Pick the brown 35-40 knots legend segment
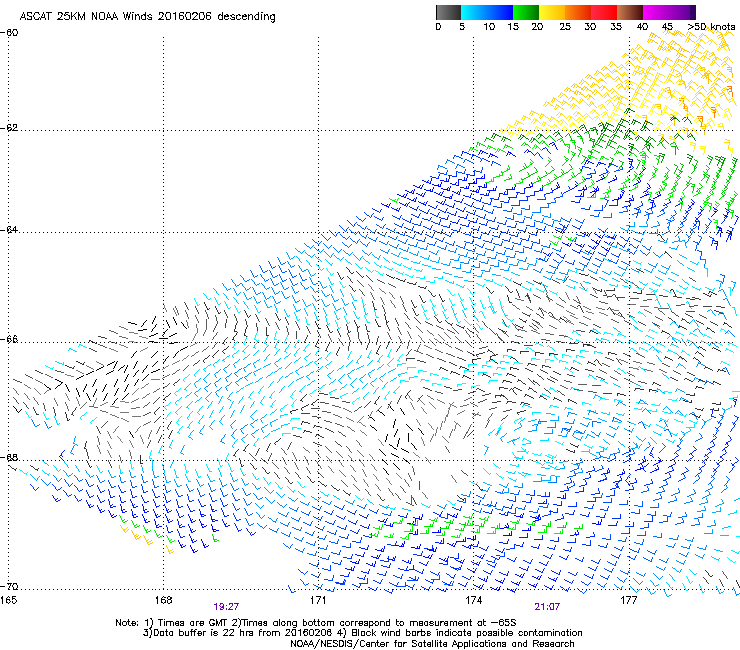The width and height of the screenshot is (740, 650). (630, 12)
